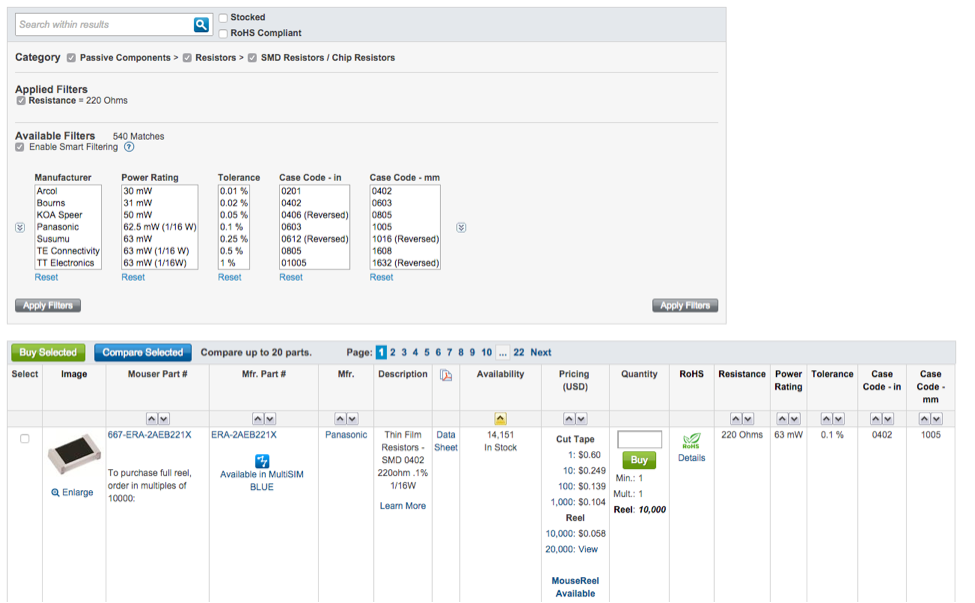Enlarge the resistor product image

[x=72, y=492]
